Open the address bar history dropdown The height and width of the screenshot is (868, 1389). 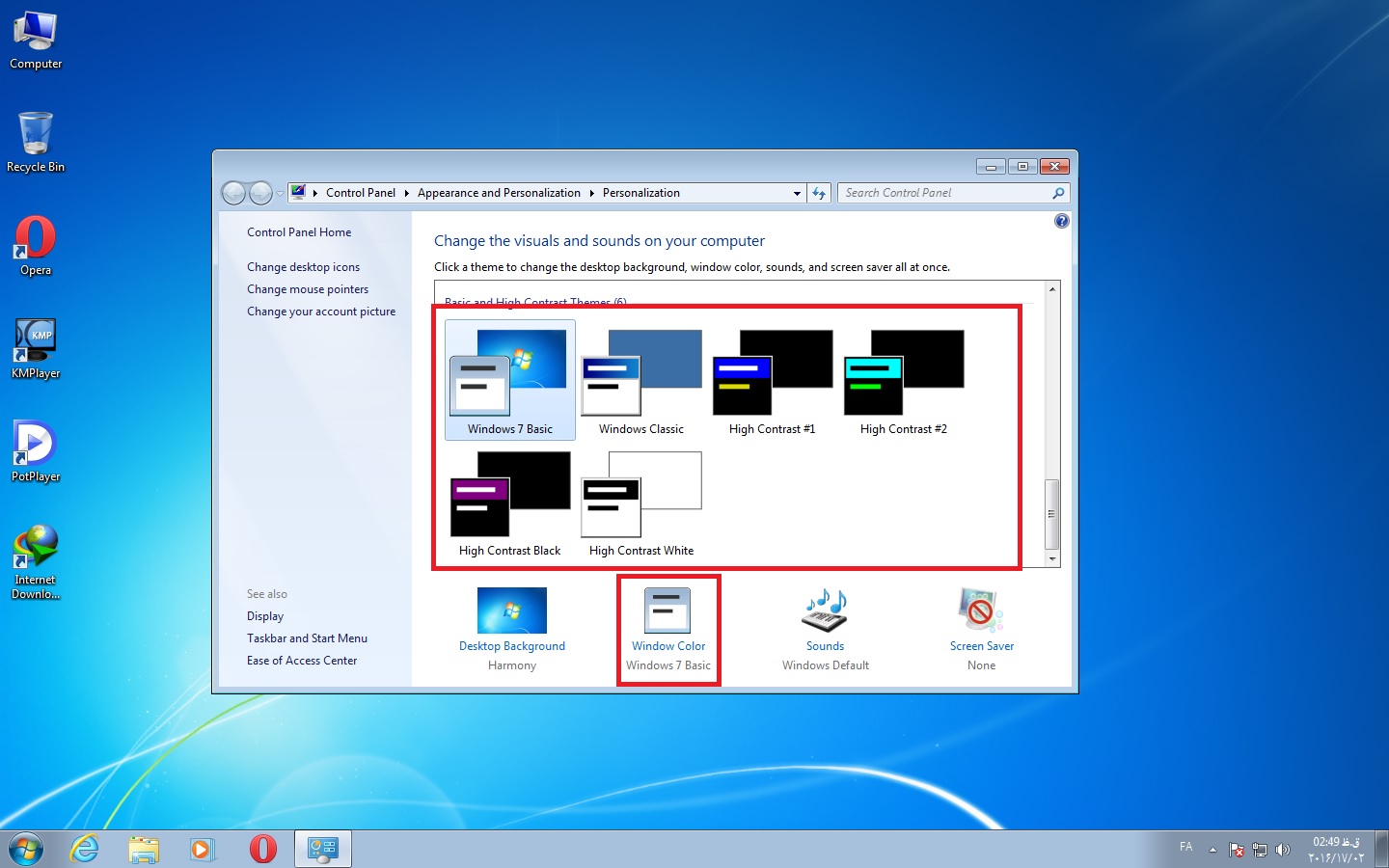tap(797, 193)
